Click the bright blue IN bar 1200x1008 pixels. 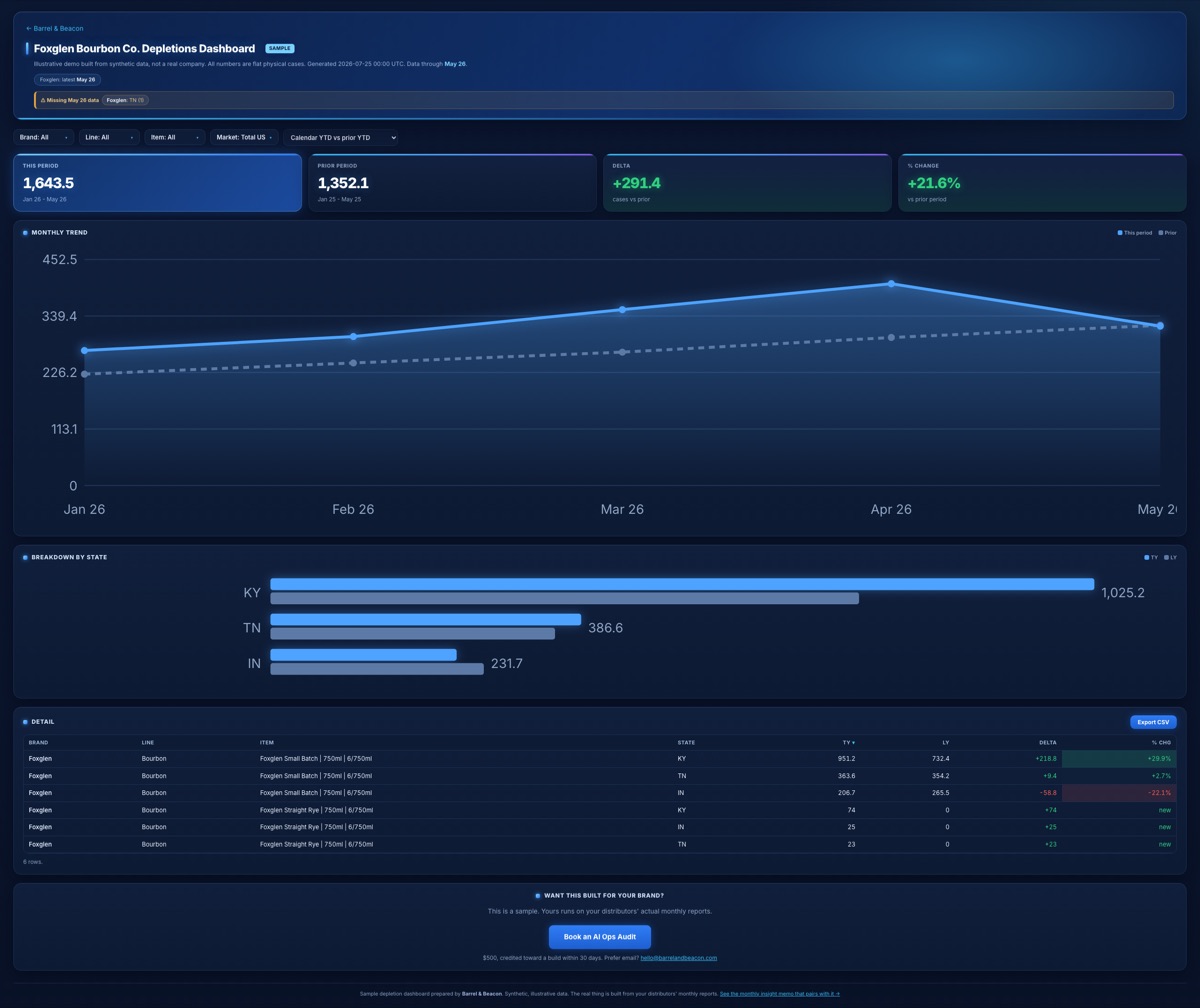tap(363, 655)
